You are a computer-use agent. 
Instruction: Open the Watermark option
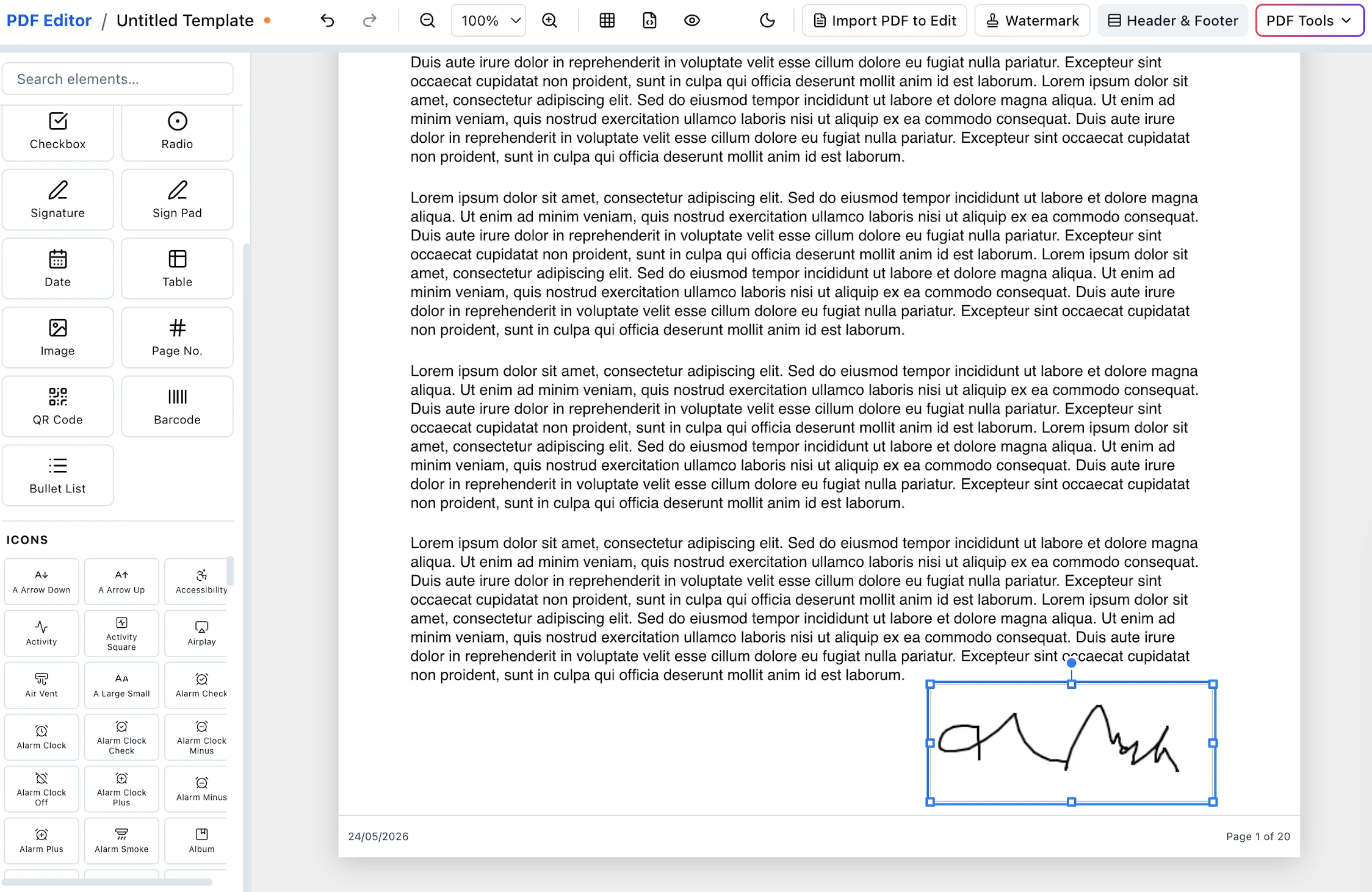(1032, 21)
